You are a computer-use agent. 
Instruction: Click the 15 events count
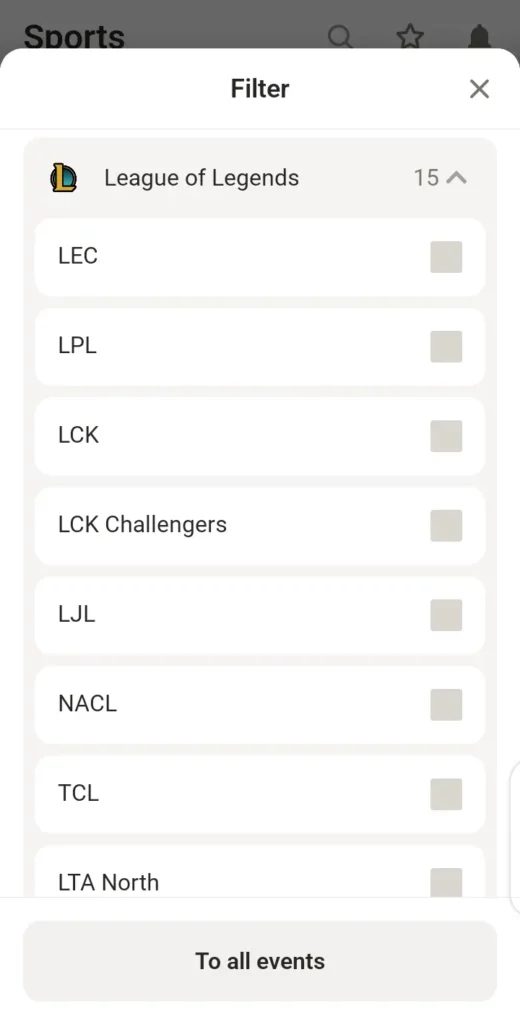[x=427, y=178]
